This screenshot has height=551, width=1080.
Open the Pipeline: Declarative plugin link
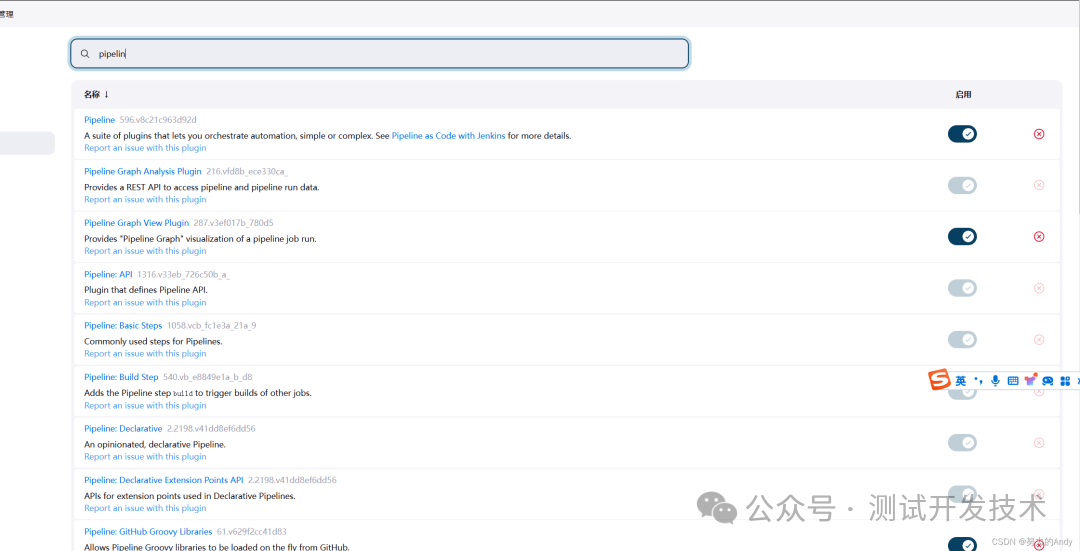[123, 428]
